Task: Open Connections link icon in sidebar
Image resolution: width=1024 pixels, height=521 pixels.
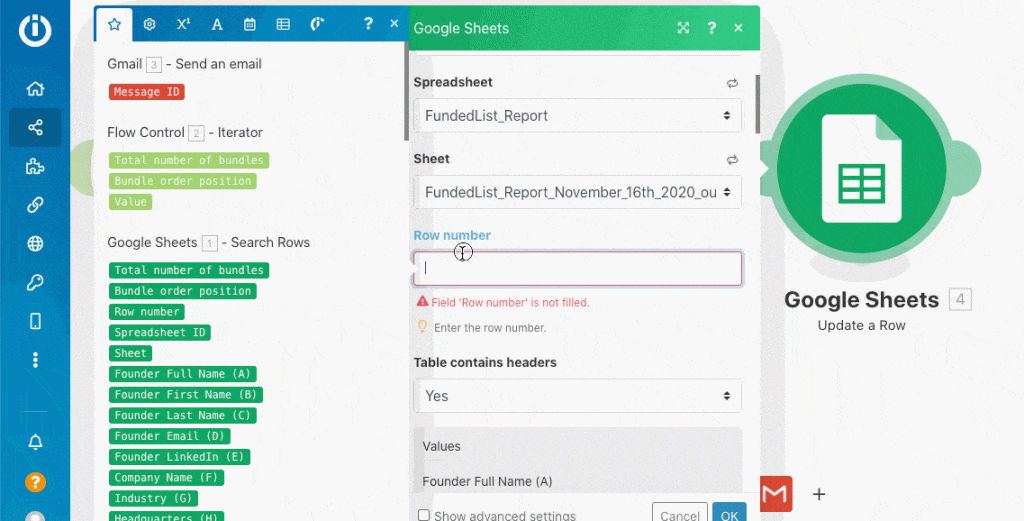Action: coord(35,205)
